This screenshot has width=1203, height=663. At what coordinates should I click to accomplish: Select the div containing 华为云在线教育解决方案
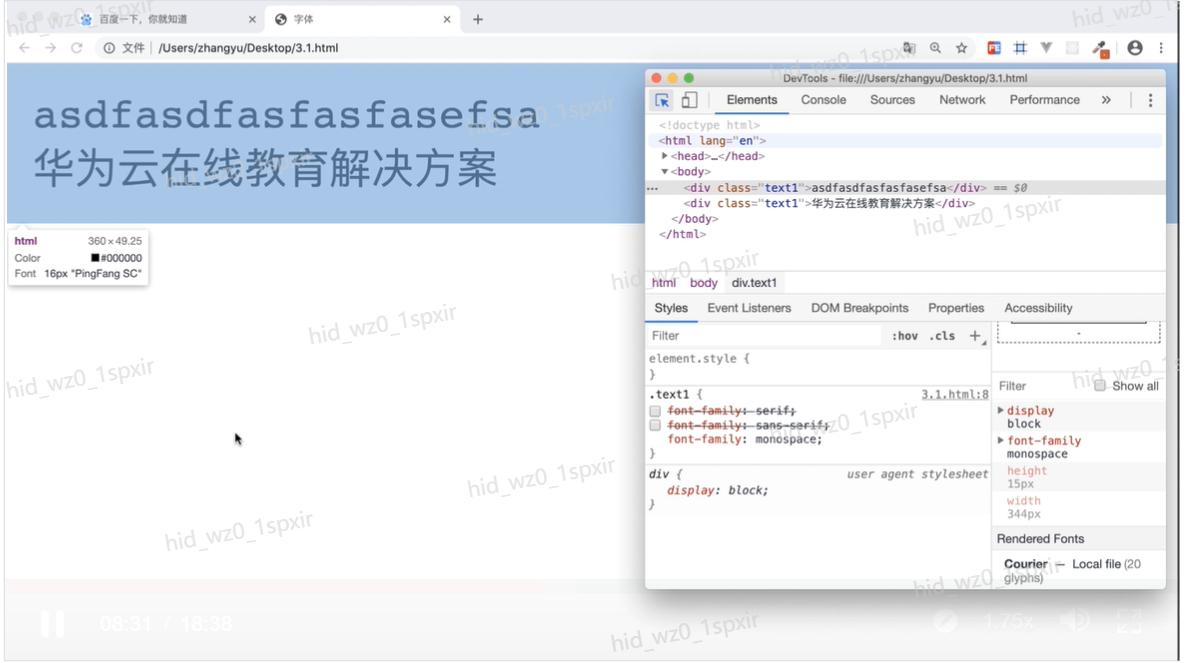tap(829, 203)
